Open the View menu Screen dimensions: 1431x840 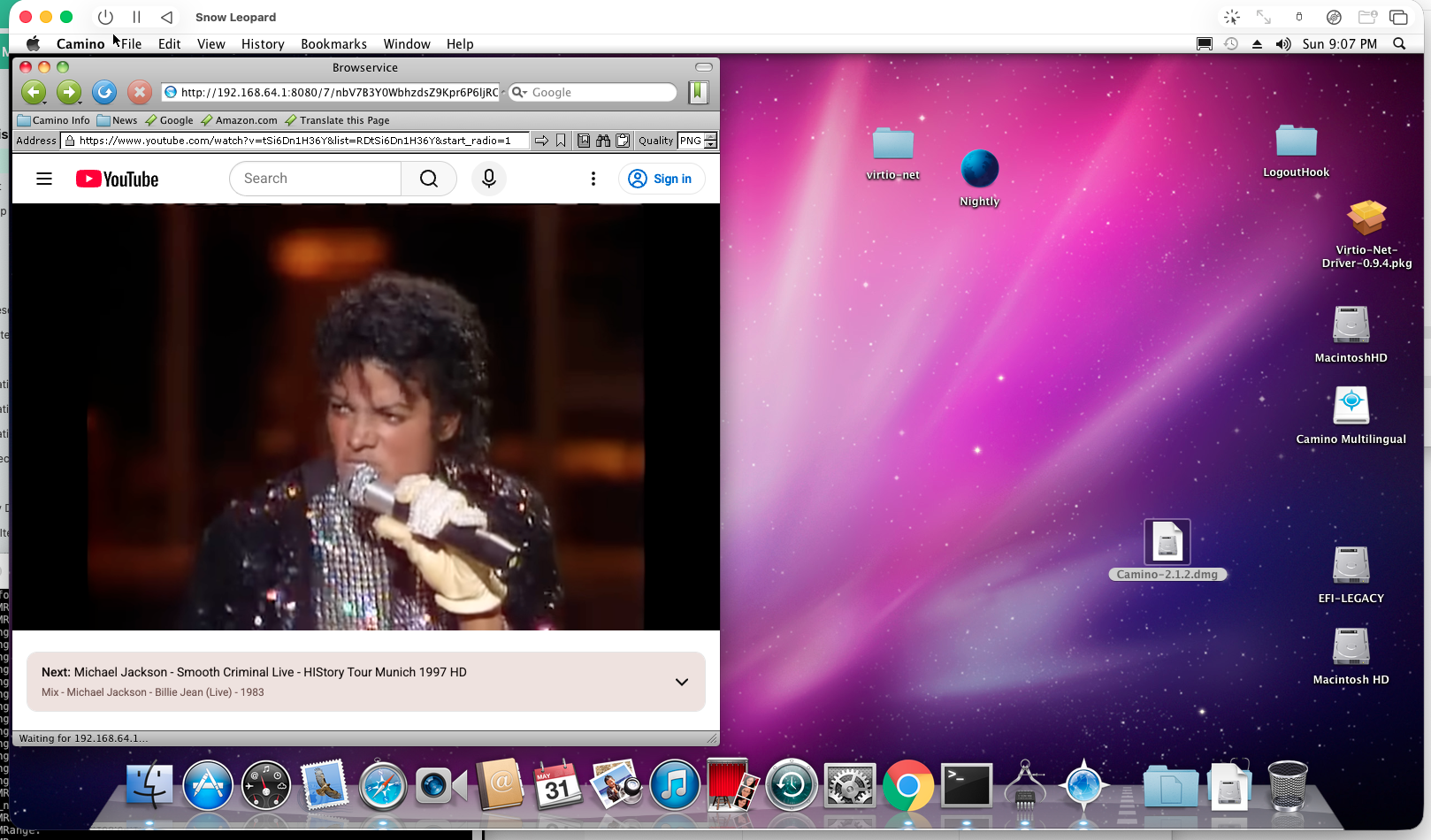click(210, 44)
